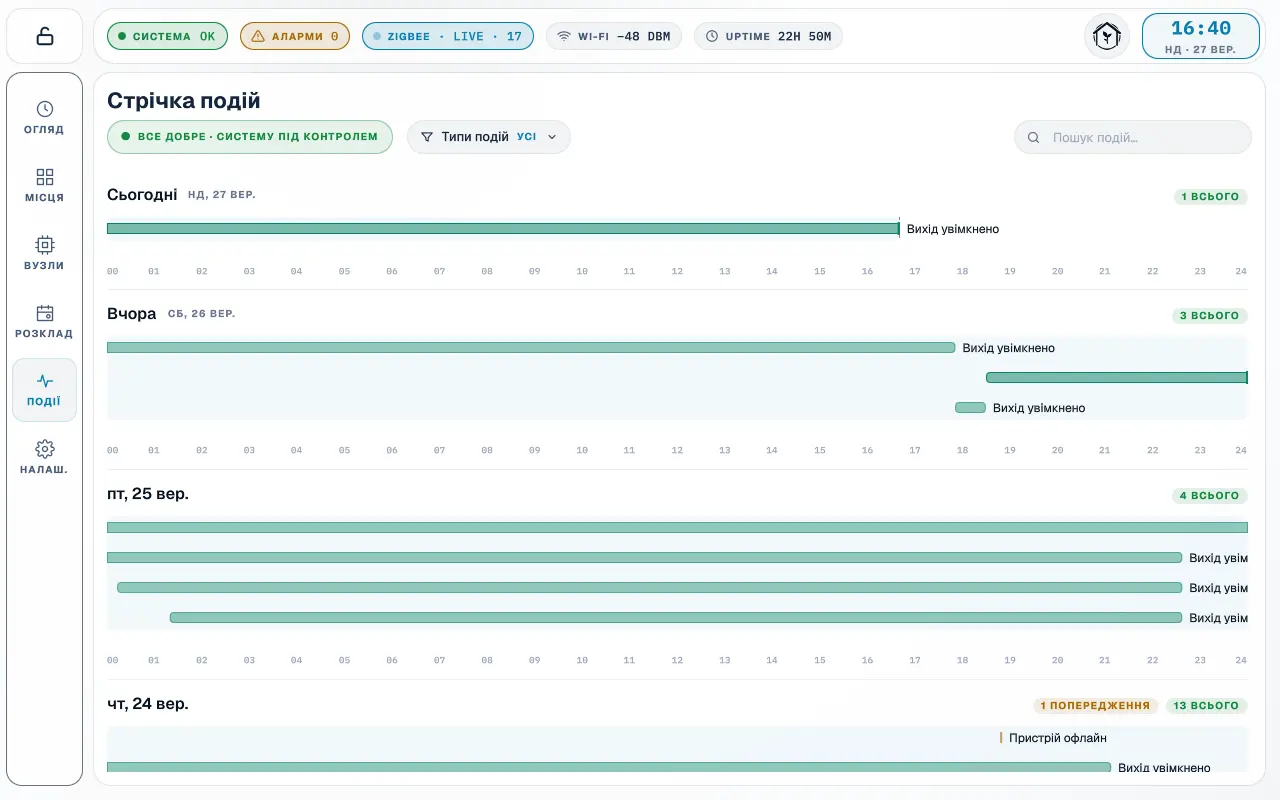Open the Розклад schedule section
Image resolution: width=1280 pixels, height=800 pixels.
(44, 321)
